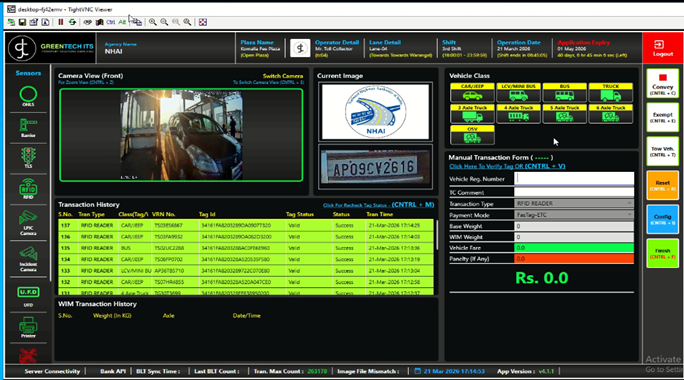Click the Printer sensor icon

(28, 325)
